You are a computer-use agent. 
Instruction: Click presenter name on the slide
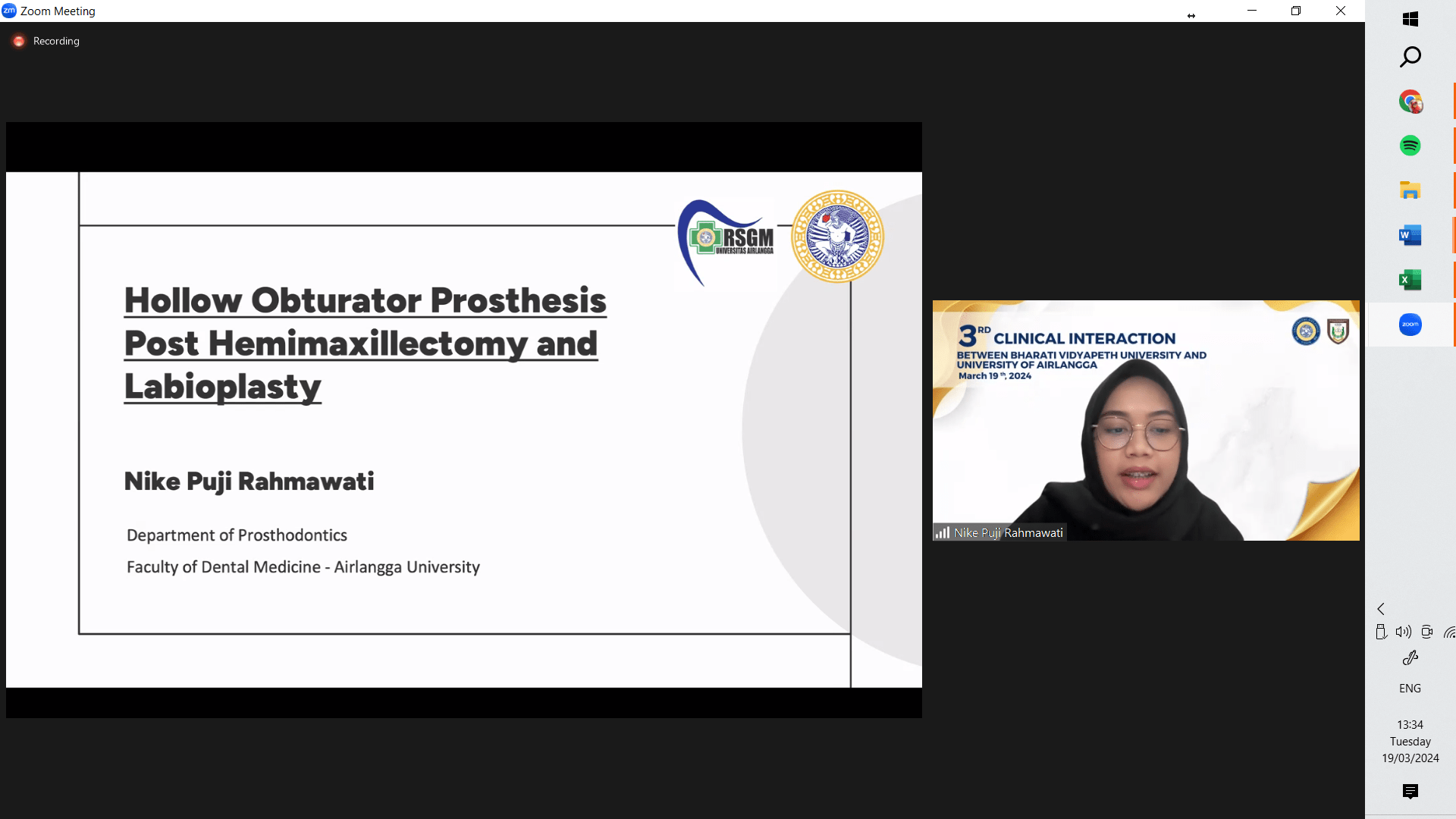tap(249, 482)
